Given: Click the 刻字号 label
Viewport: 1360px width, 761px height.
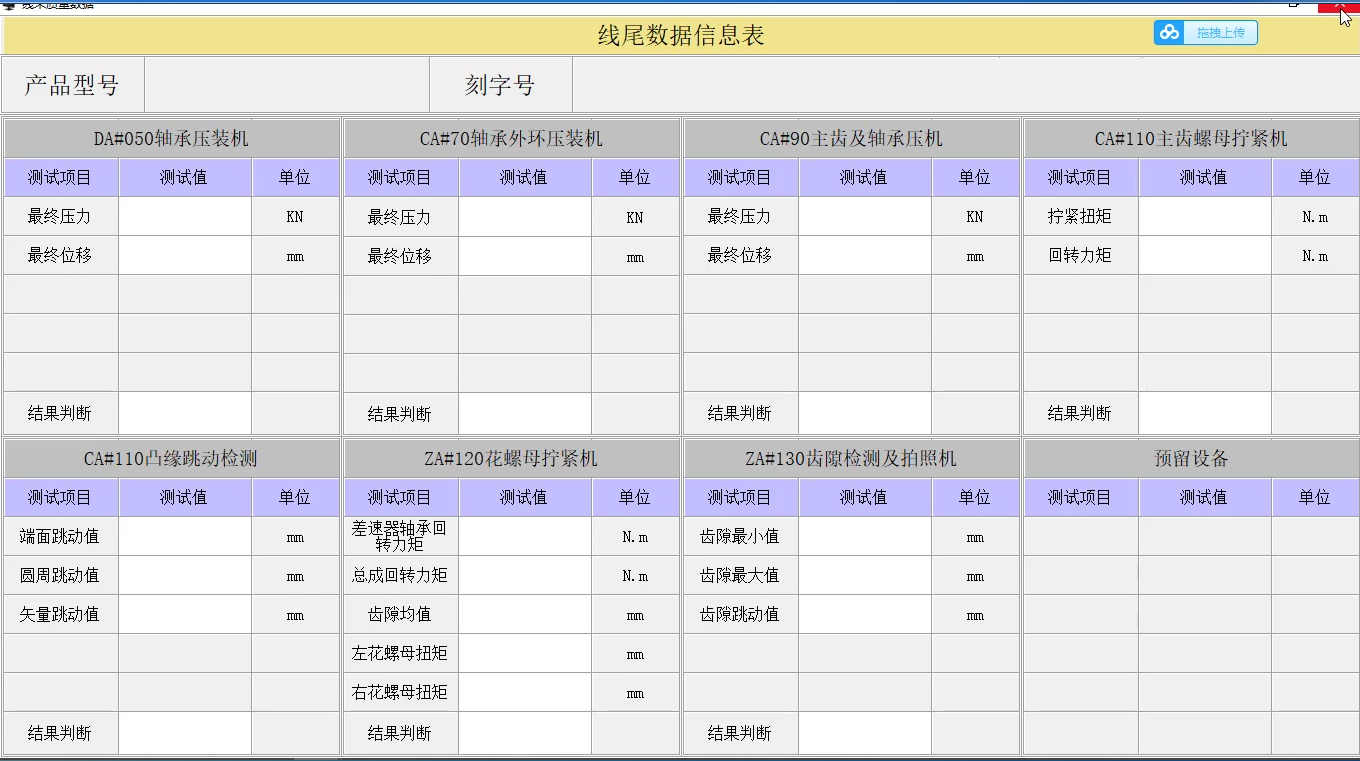Looking at the screenshot, I should [x=500, y=85].
